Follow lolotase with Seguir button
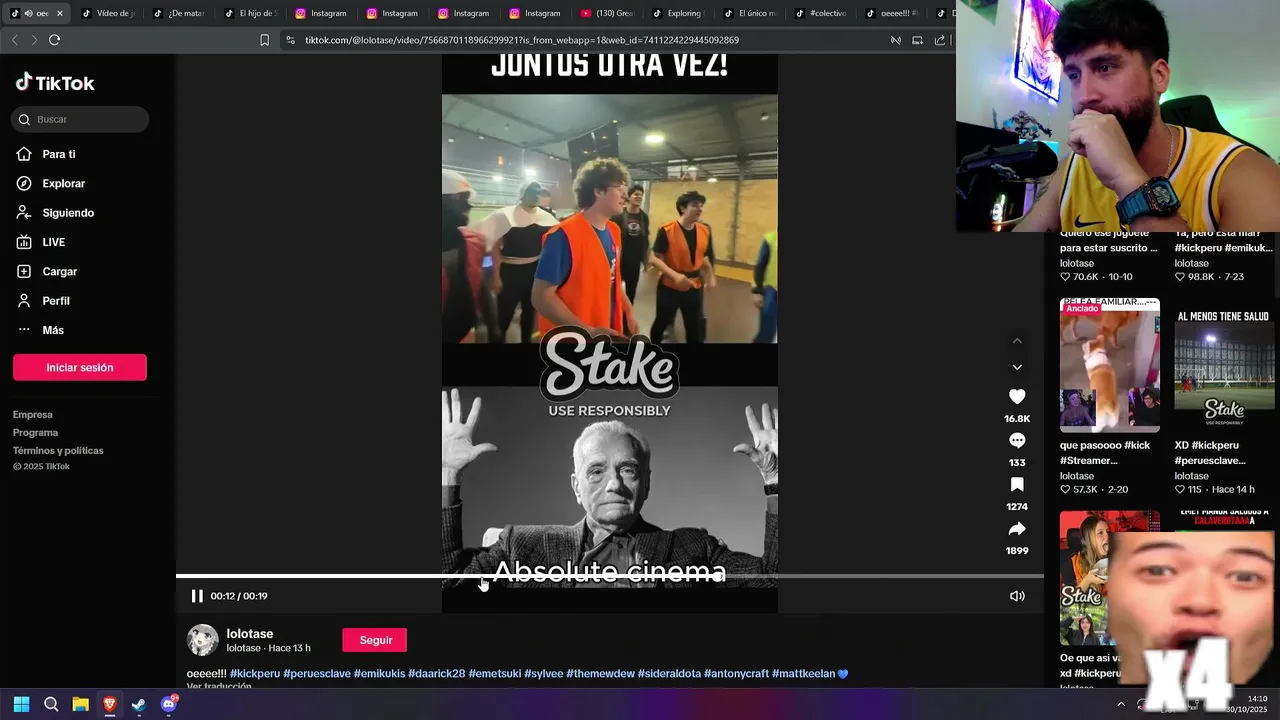 coord(375,640)
